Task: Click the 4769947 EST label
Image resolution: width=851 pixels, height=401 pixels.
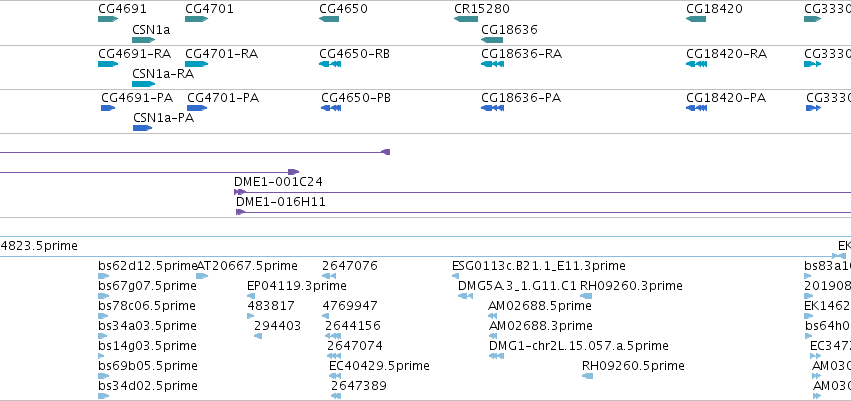Action: pyautogui.click(x=350, y=306)
